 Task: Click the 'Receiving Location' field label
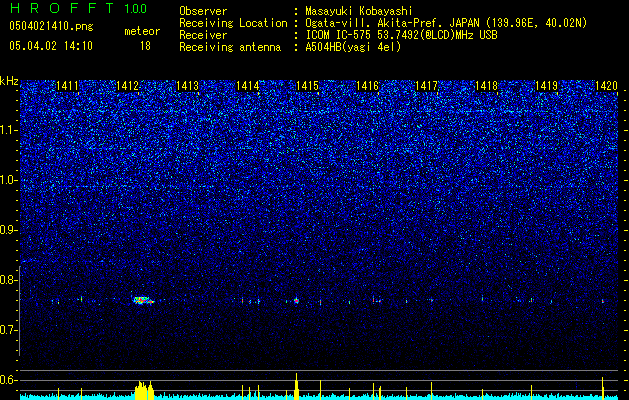tap(233, 23)
